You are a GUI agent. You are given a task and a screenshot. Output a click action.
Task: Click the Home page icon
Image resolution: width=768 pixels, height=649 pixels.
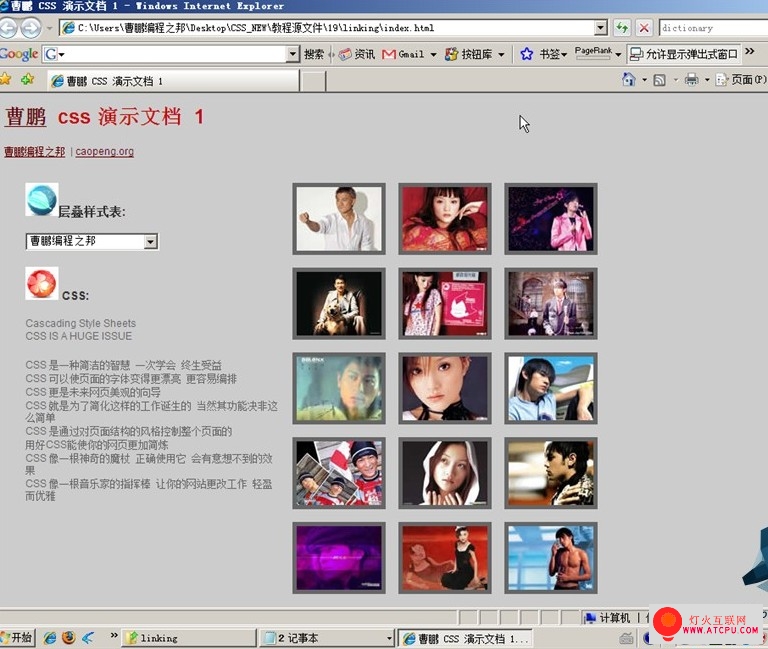(629, 79)
